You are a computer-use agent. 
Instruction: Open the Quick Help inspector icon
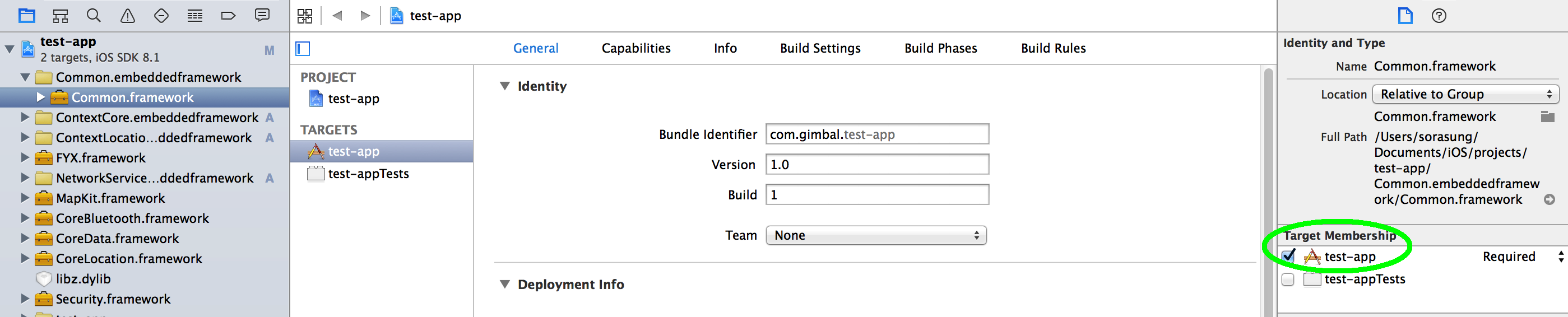1439,16
